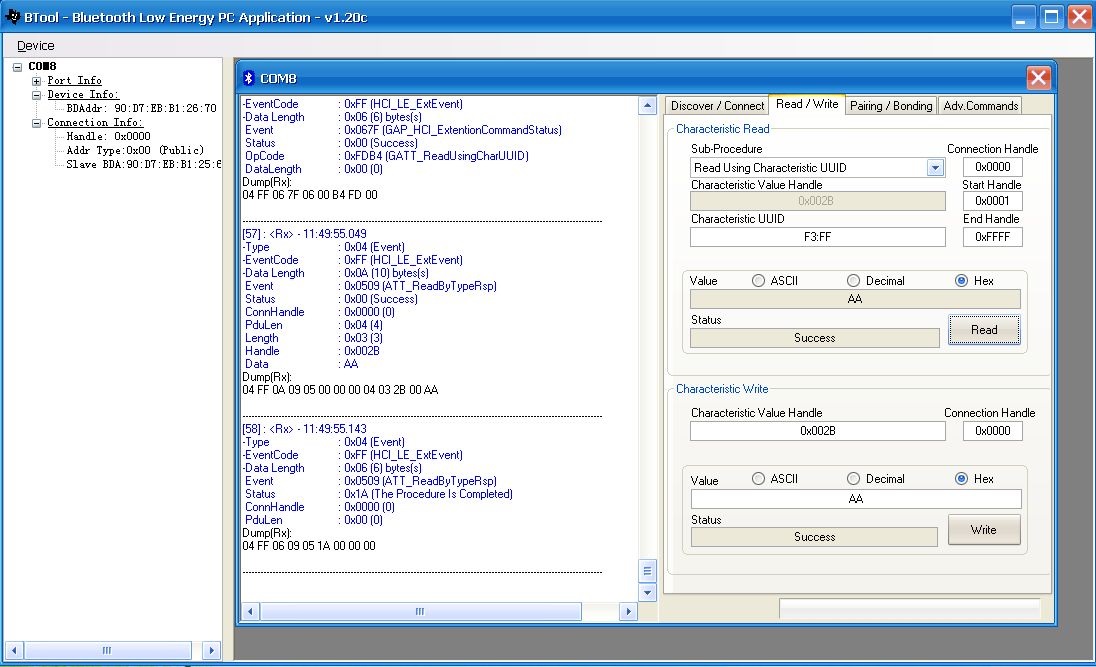Open the Sub-Procedure dropdown
The image size is (1096, 667).
(935, 168)
